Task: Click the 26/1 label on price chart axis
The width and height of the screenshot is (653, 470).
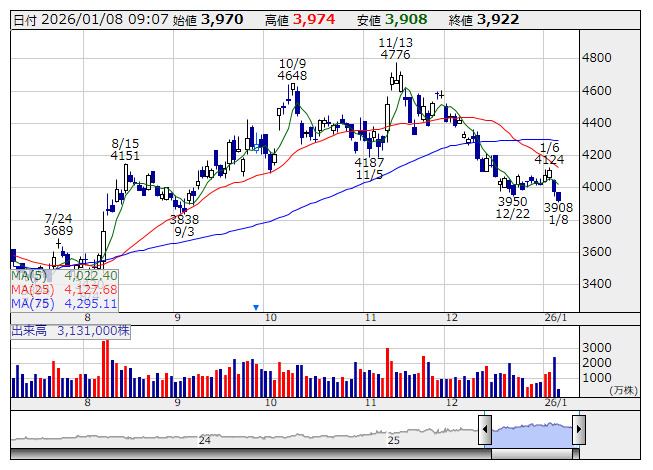Action: click(x=556, y=318)
